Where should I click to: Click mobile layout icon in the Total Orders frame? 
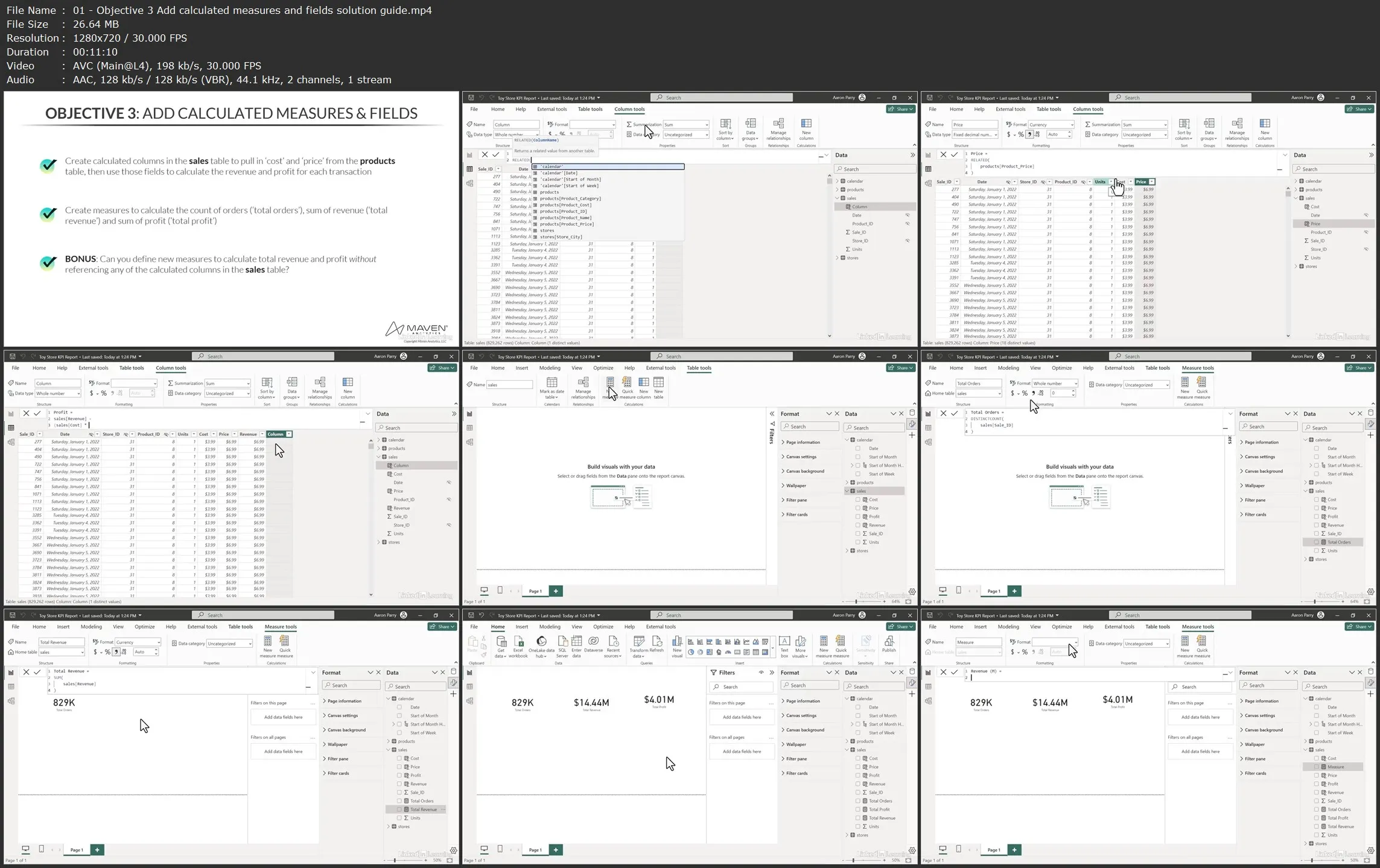point(958,590)
